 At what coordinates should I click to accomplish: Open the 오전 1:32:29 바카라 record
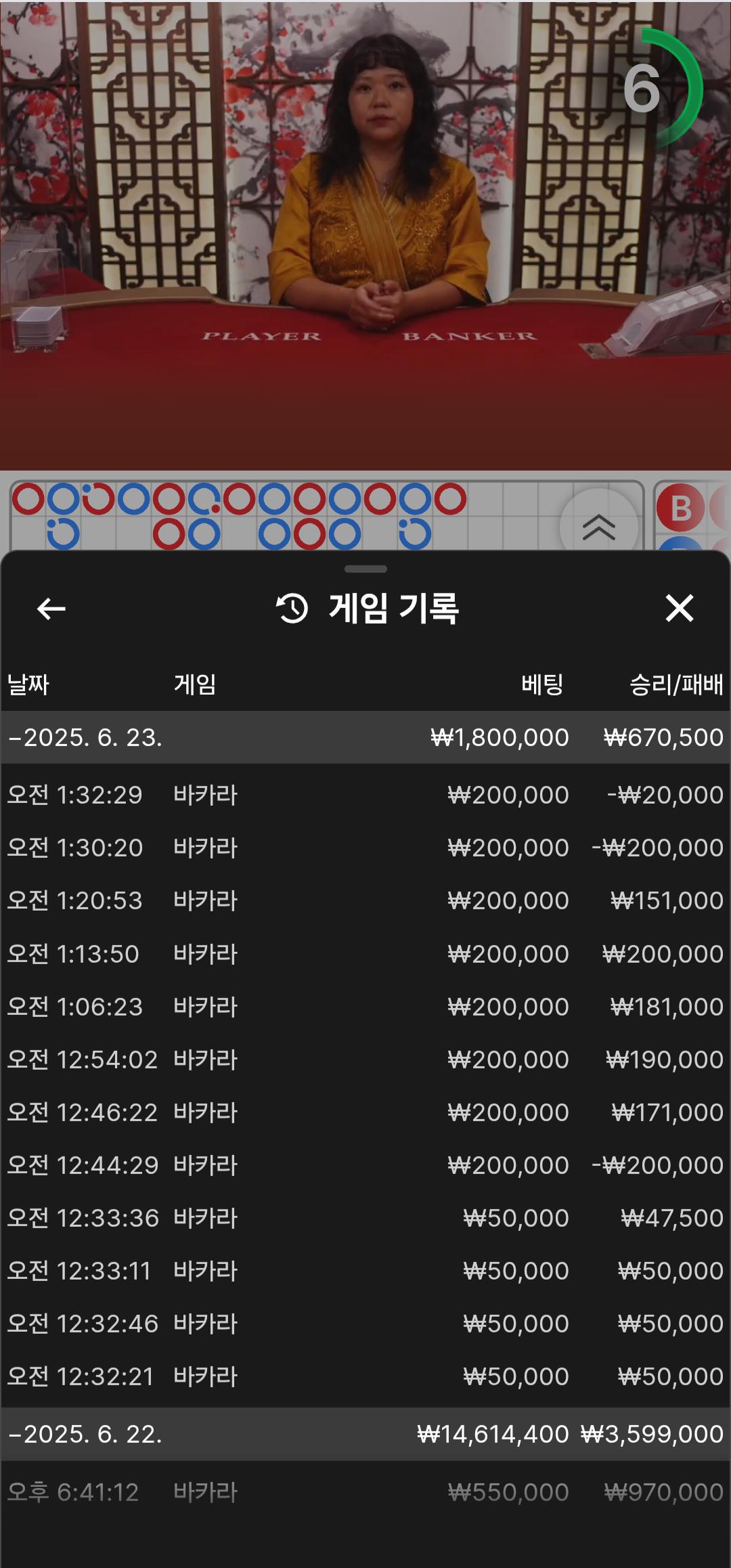point(365,795)
